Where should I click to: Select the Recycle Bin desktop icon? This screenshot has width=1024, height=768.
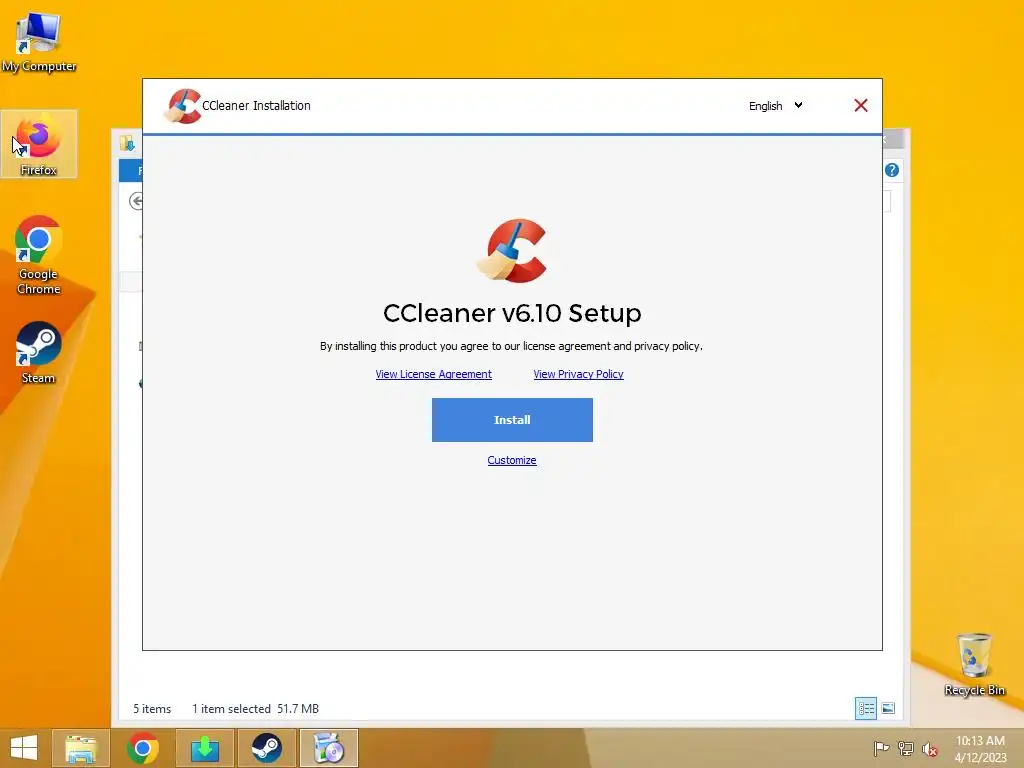(974, 664)
